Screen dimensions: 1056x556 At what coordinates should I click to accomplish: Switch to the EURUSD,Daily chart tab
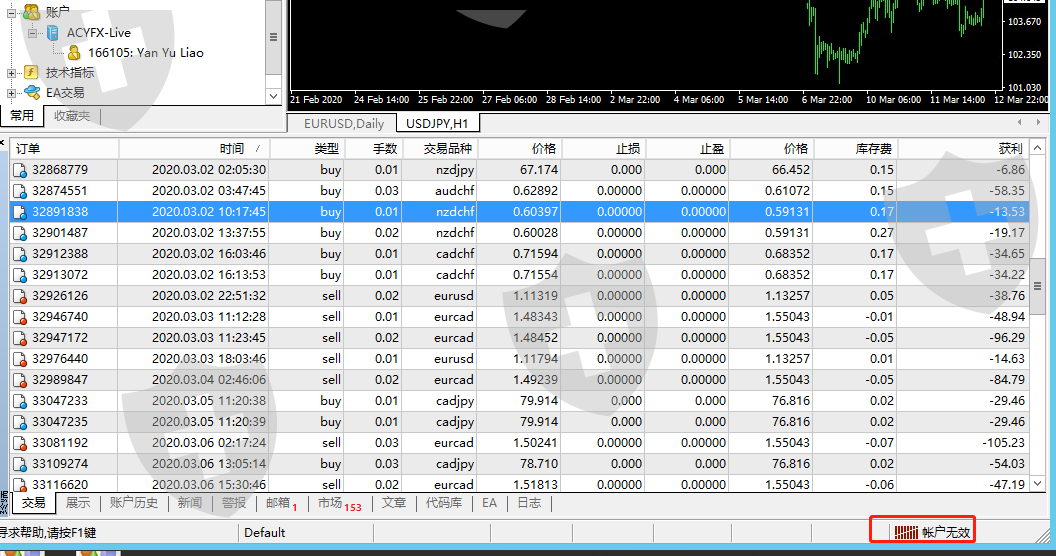343,124
